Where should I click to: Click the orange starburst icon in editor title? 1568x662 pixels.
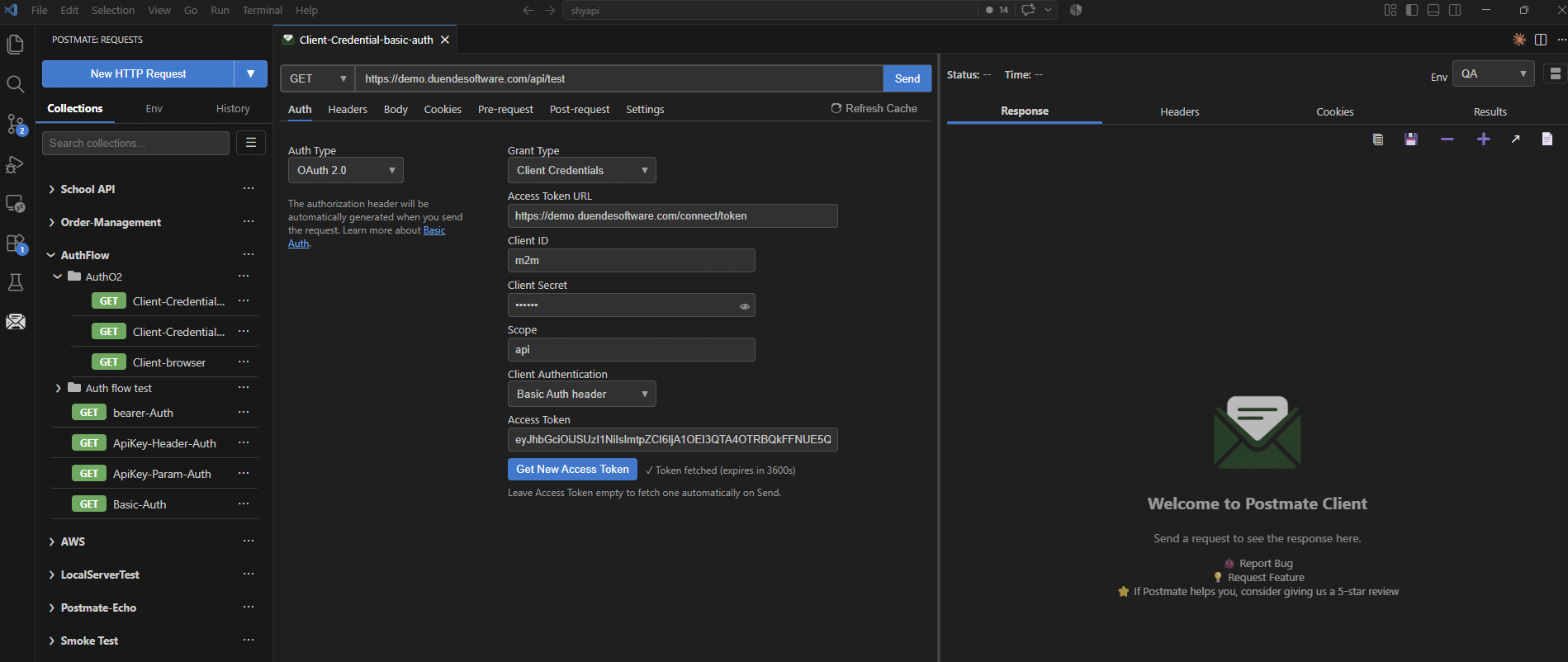point(1519,40)
